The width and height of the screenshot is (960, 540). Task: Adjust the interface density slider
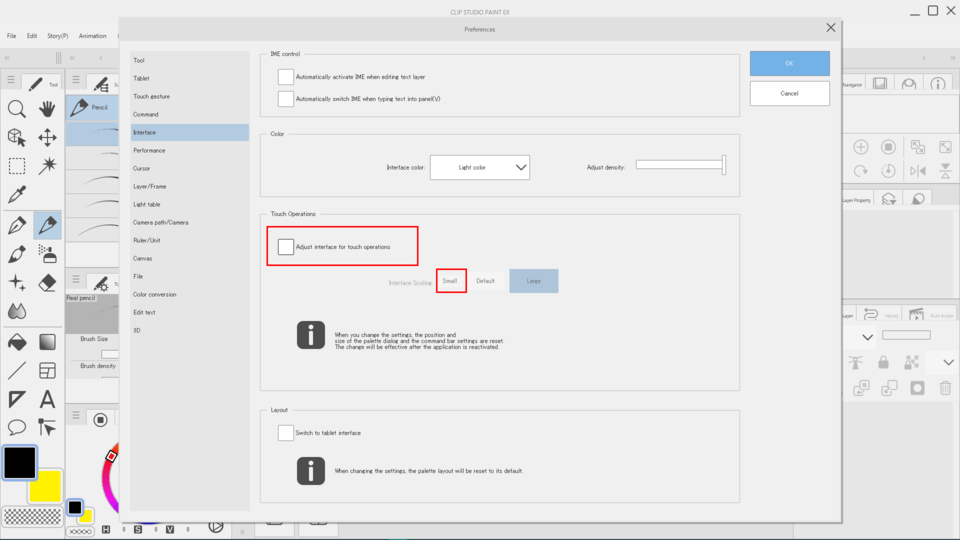point(680,165)
